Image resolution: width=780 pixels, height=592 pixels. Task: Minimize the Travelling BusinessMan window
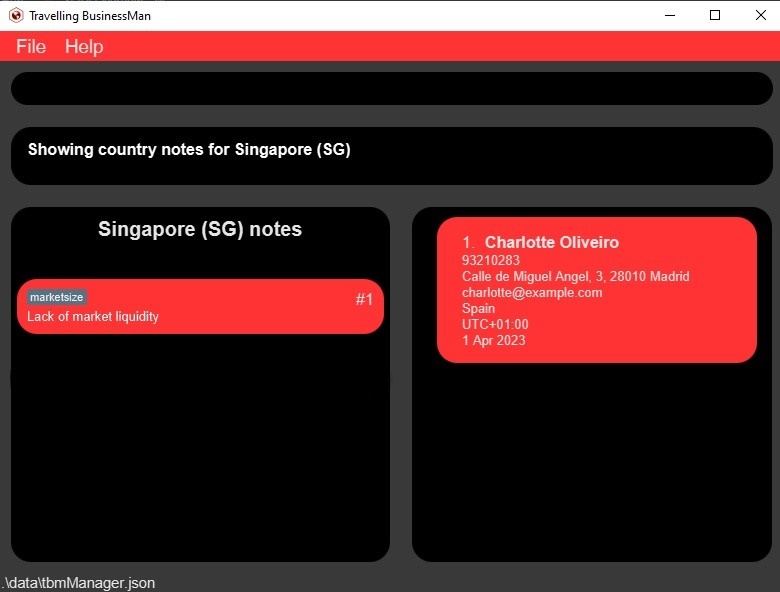click(670, 15)
